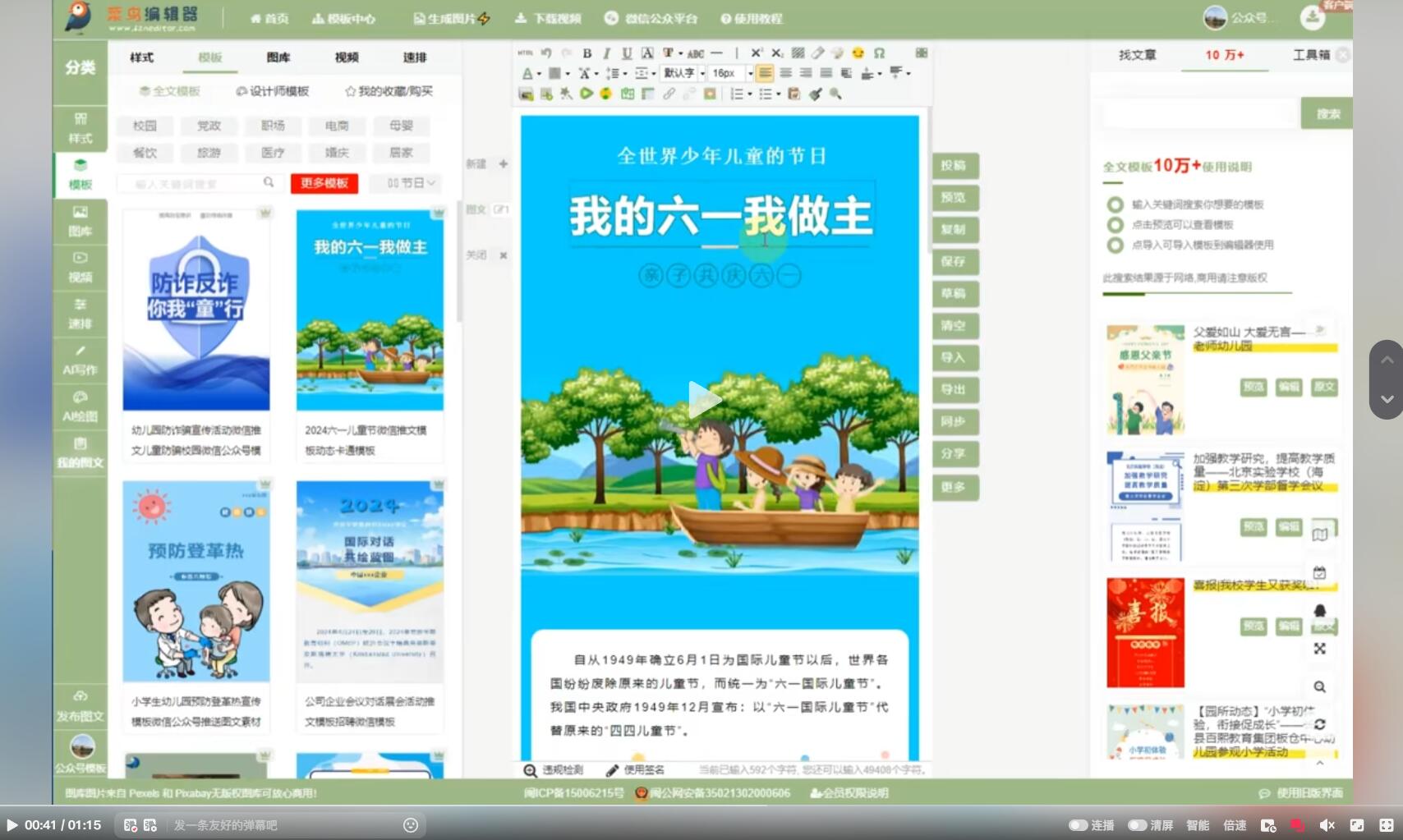Viewport: 1403px width, 840px height.
Task: Open 微信公众平台 in top navigation
Action: click(652, 18)
